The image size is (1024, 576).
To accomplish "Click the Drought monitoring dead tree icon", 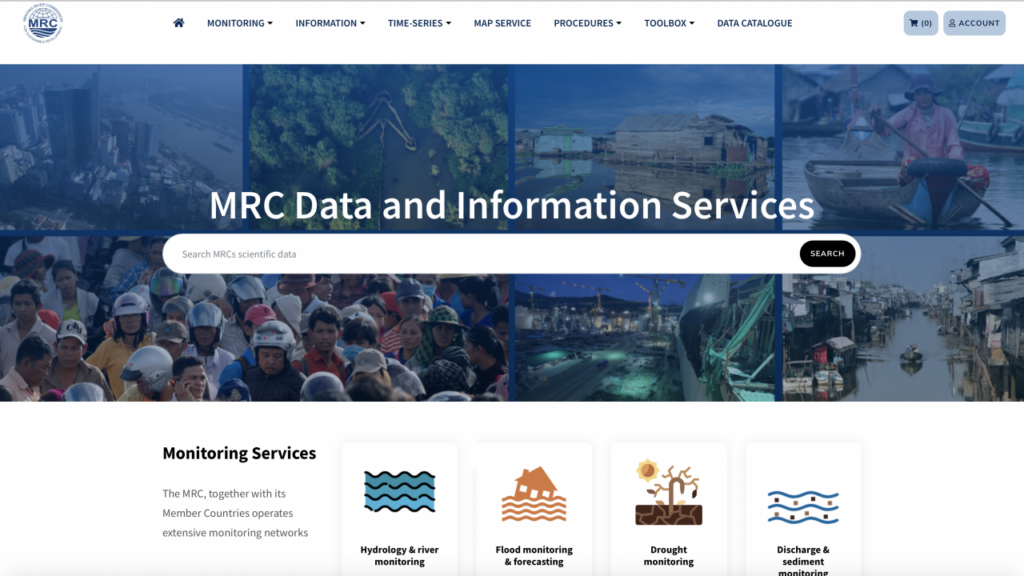I will tap(668, 492).
